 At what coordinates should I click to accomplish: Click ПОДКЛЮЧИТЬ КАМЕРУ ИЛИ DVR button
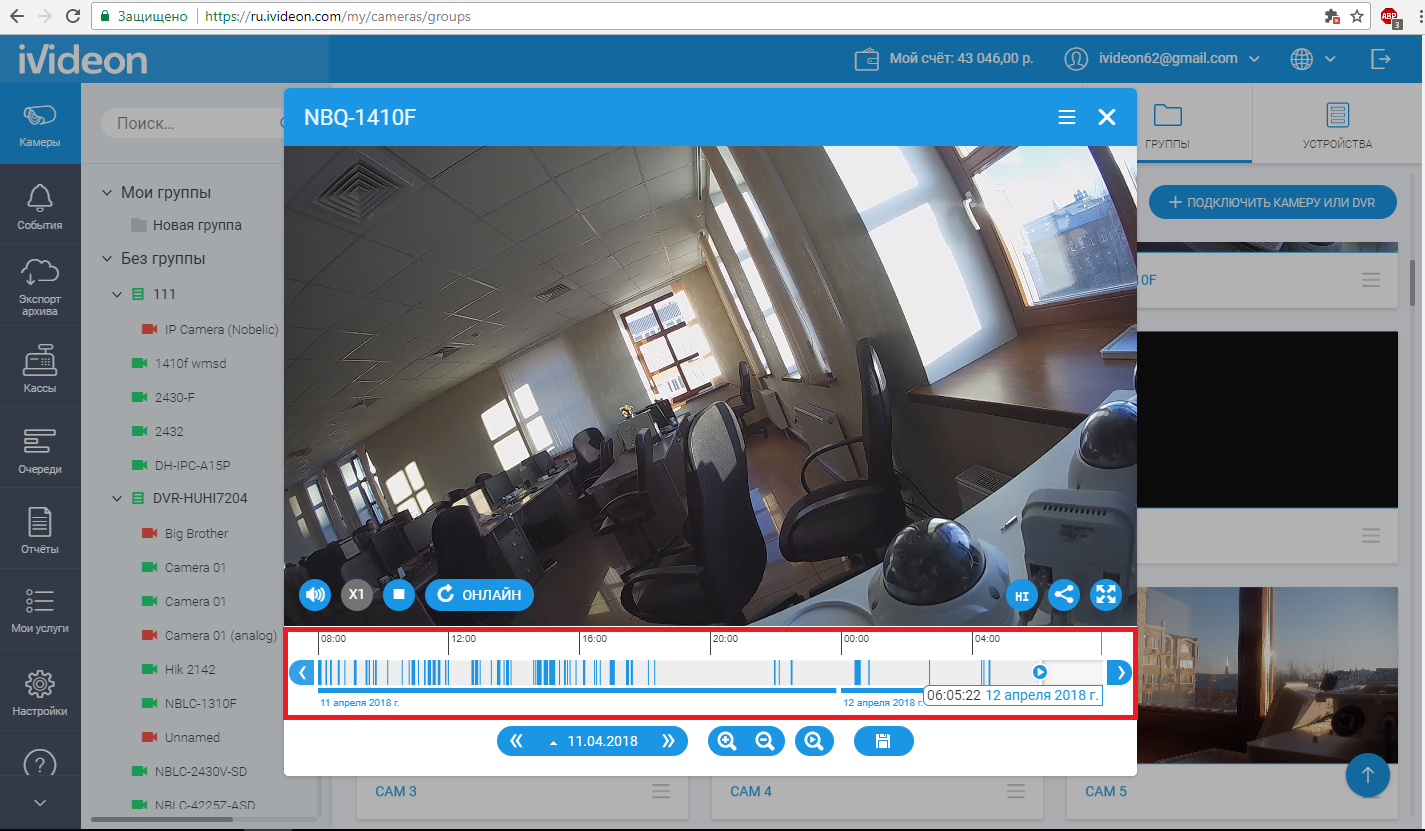(x=1272, y=202)
